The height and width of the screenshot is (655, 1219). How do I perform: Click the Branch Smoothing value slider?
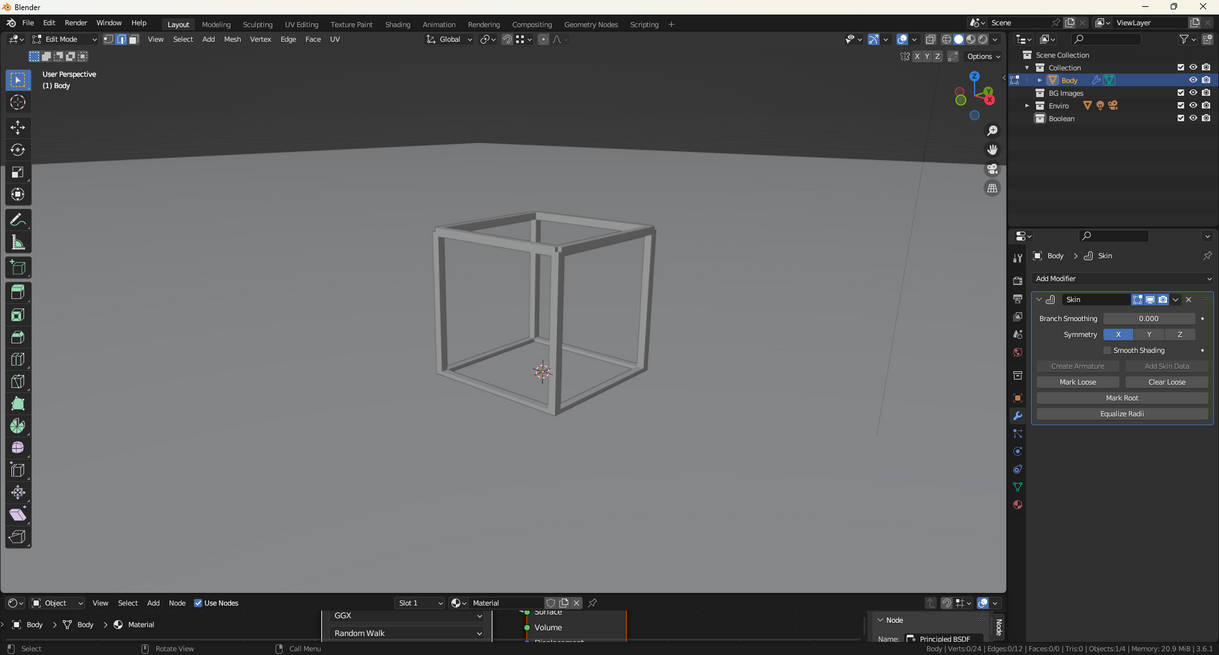1148,319
